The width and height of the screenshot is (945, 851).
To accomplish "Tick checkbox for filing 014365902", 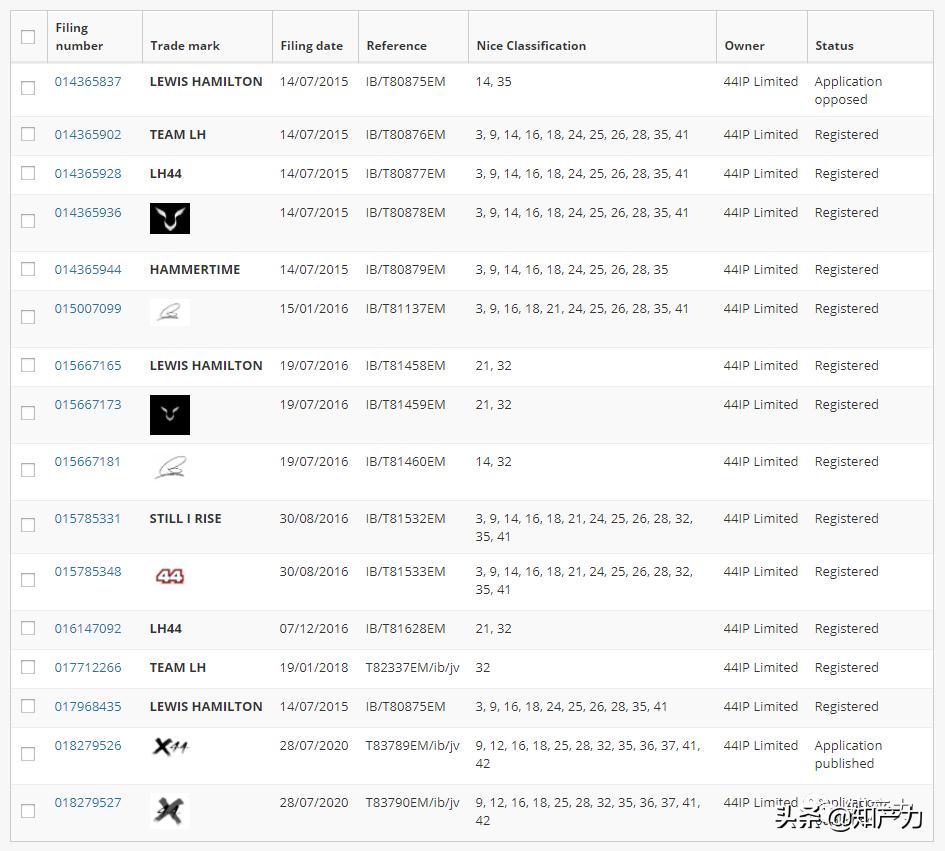I will (x=28, y=134).
